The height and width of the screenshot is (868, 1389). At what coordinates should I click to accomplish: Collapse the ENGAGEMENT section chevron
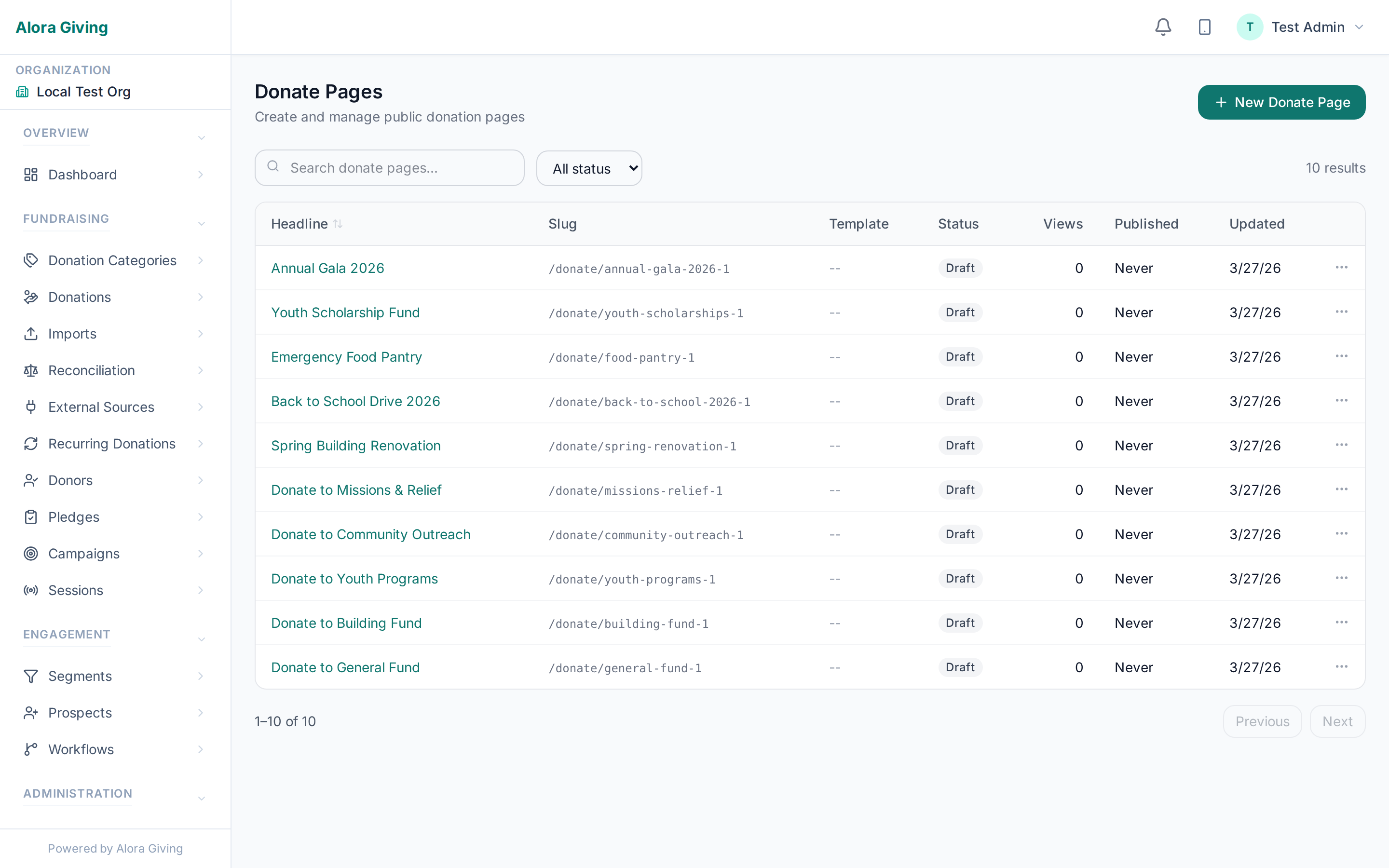point(201,638)
